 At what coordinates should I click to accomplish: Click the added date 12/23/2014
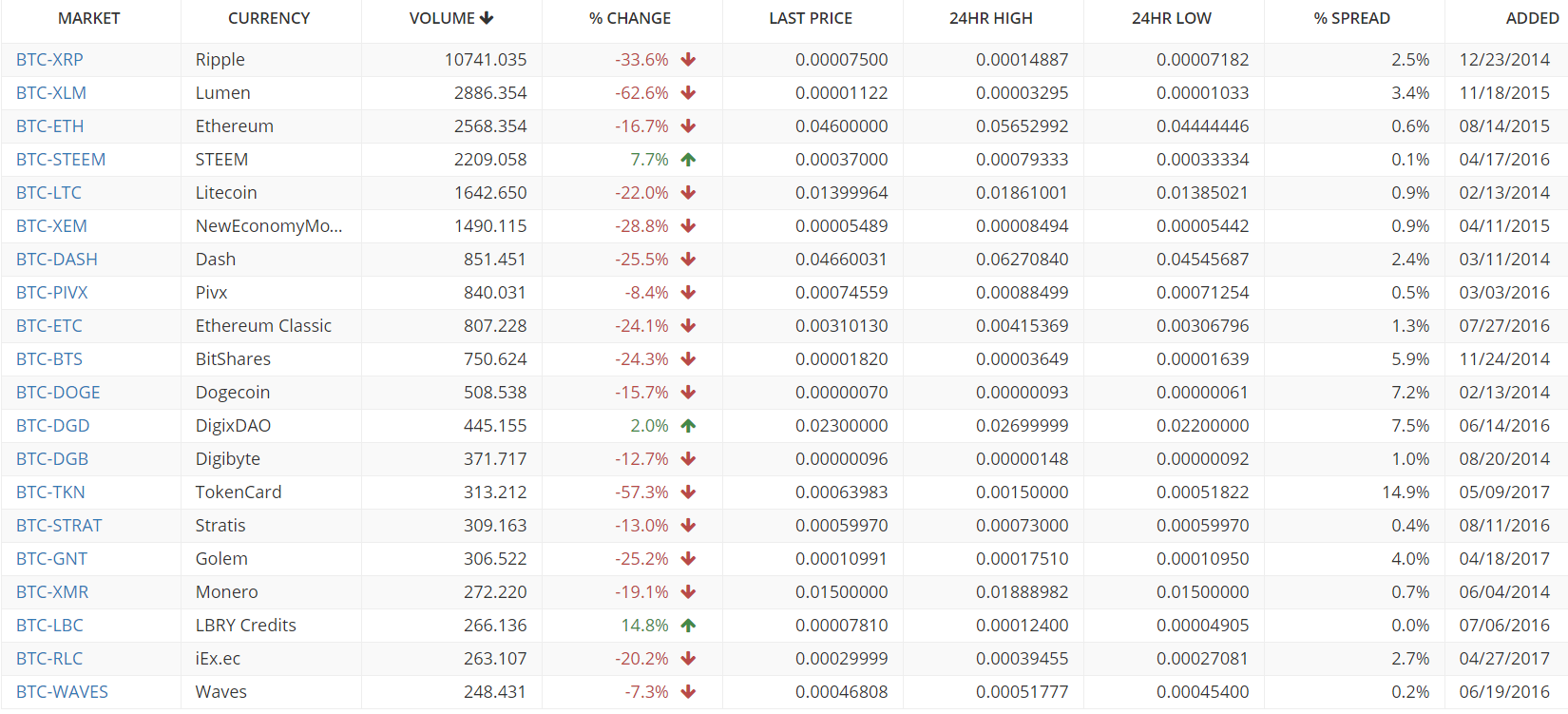pos(1504,60)
